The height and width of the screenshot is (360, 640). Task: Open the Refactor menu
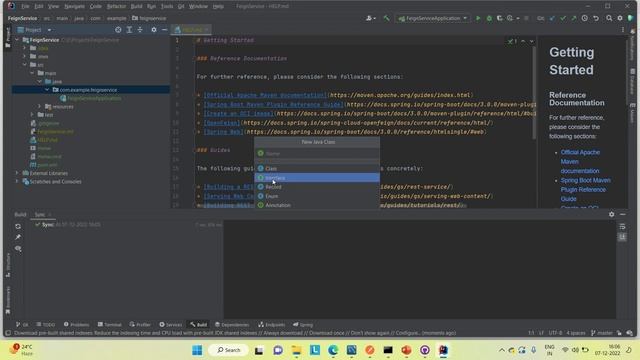pos(116,7)
